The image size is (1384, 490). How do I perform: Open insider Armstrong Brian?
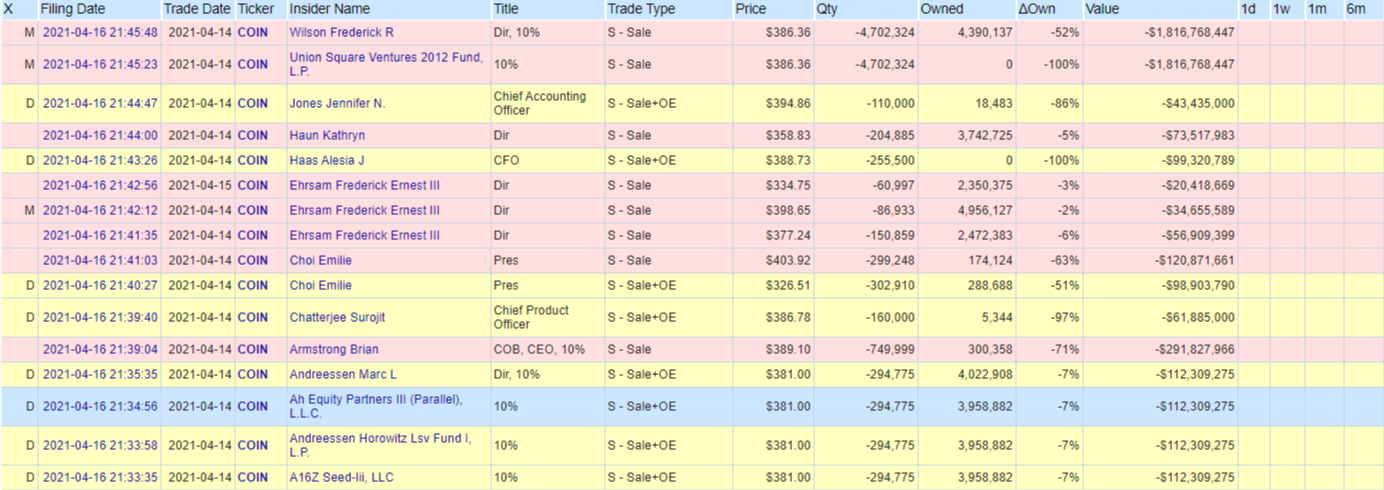(x=334, y=349)
